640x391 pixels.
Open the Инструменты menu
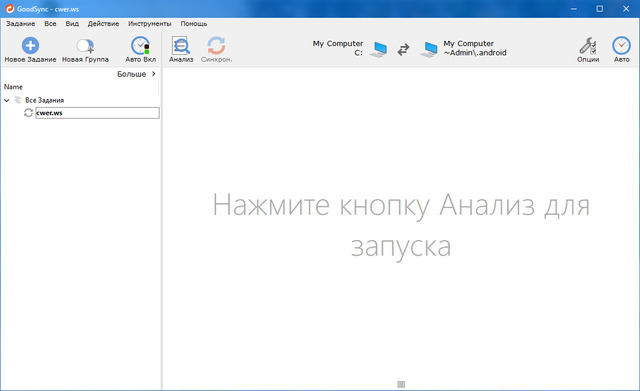pyautogui.click(x=150, y=24)
